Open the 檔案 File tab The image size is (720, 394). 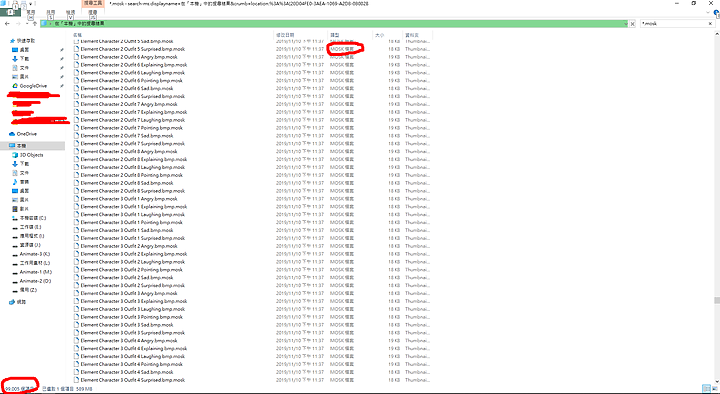click(x=10, y=12)
